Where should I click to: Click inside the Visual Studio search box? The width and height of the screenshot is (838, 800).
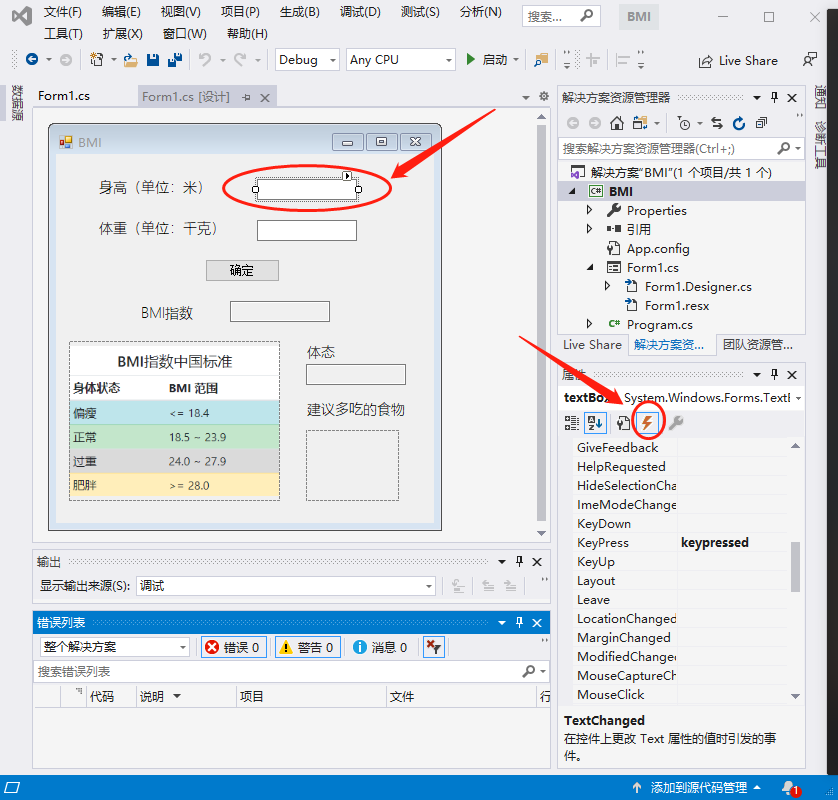(x=558, y=16)
